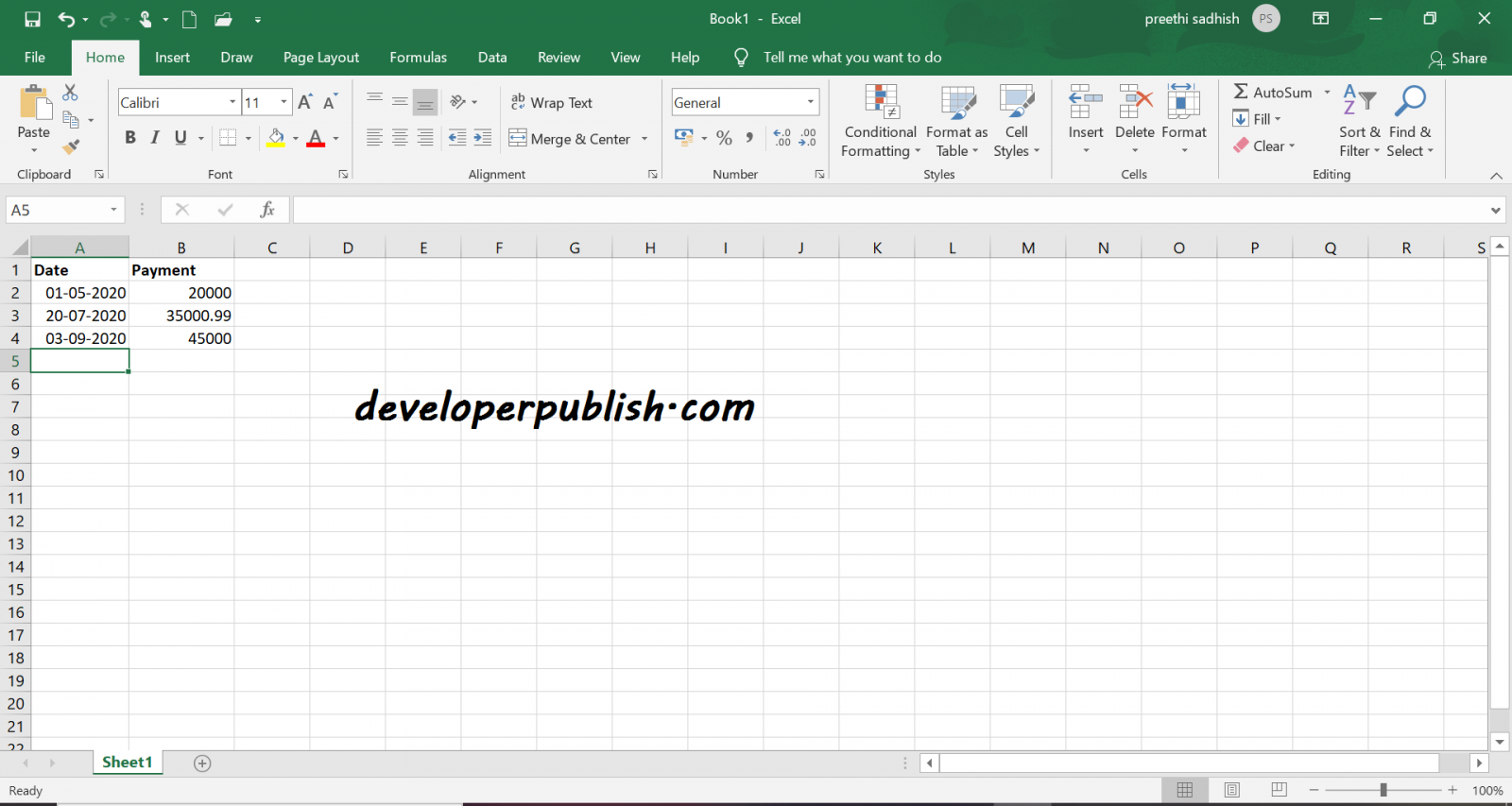The height and width of the screenshot is (806, 1512).
Task: Click the Increase Indent icon
Action: [x=483, y=138]
